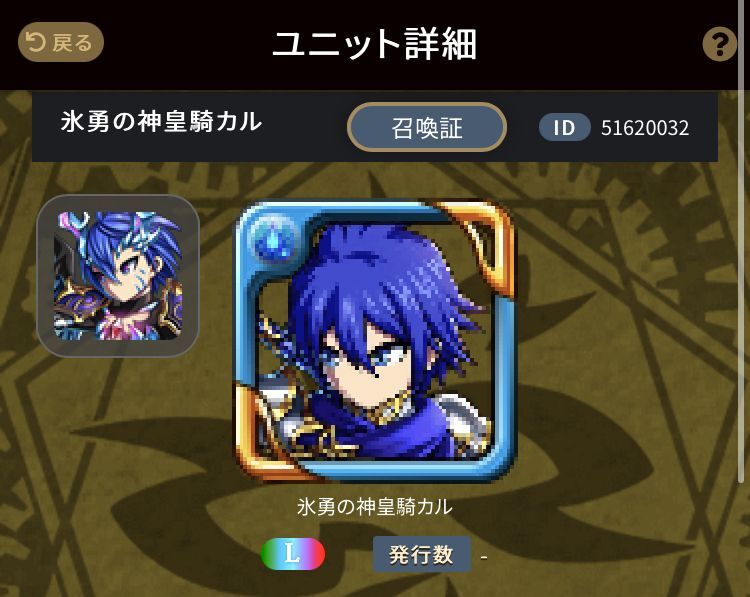The width and height of the screenshot is (750, 597).
Task: Go back with the 戻る button
Action: tap(61, 42)
